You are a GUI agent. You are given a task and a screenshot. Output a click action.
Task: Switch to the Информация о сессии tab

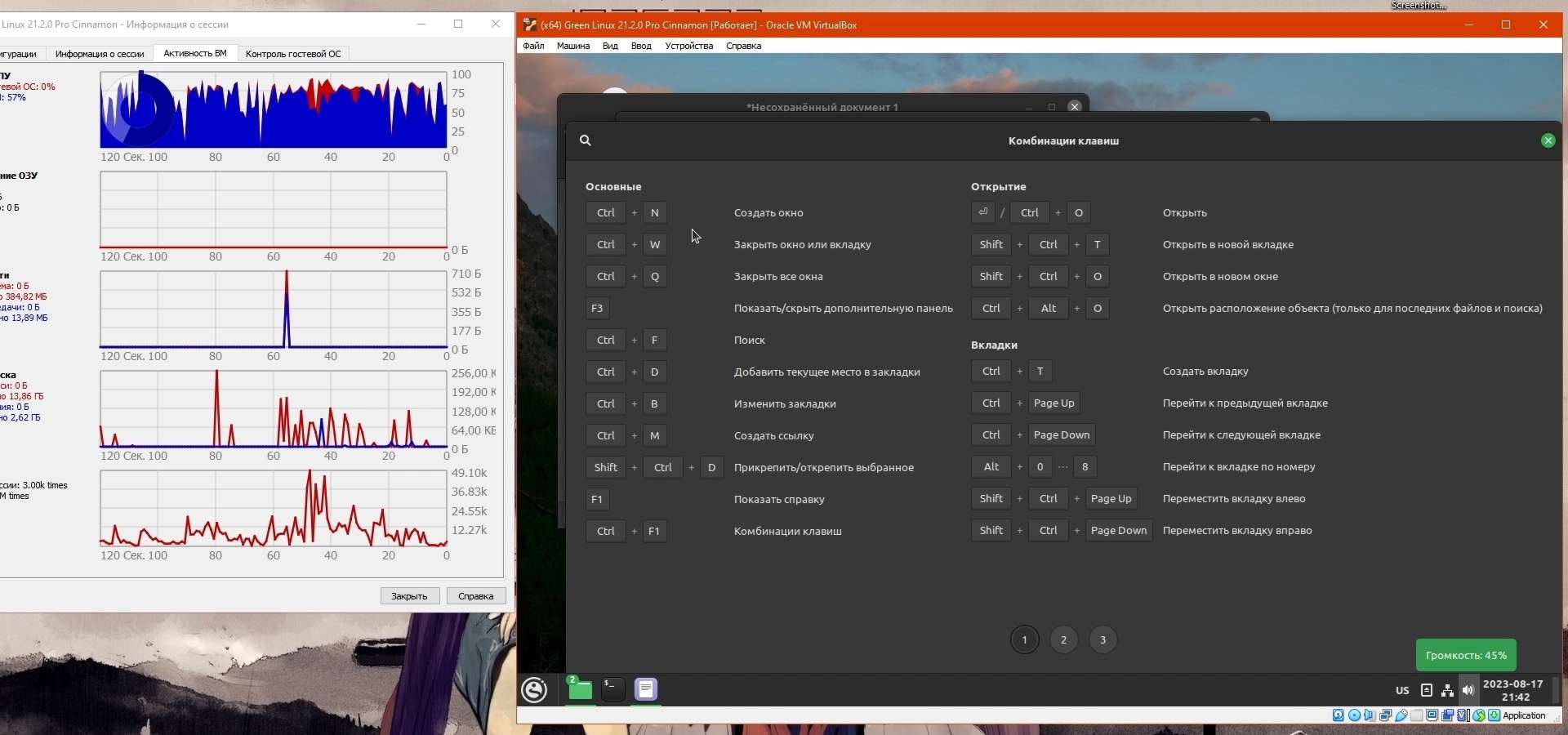coord(100,54)
